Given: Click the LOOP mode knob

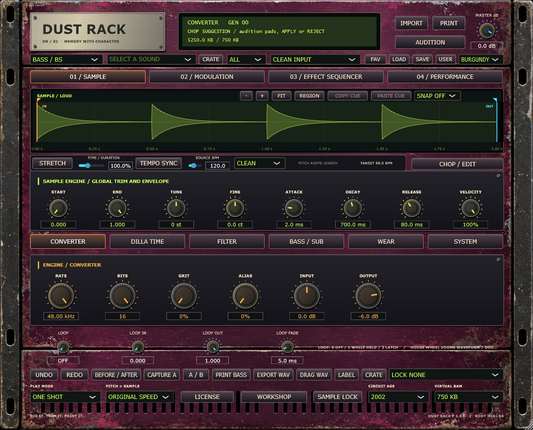Looking at the screenshot, I should (x=63, y=347).
